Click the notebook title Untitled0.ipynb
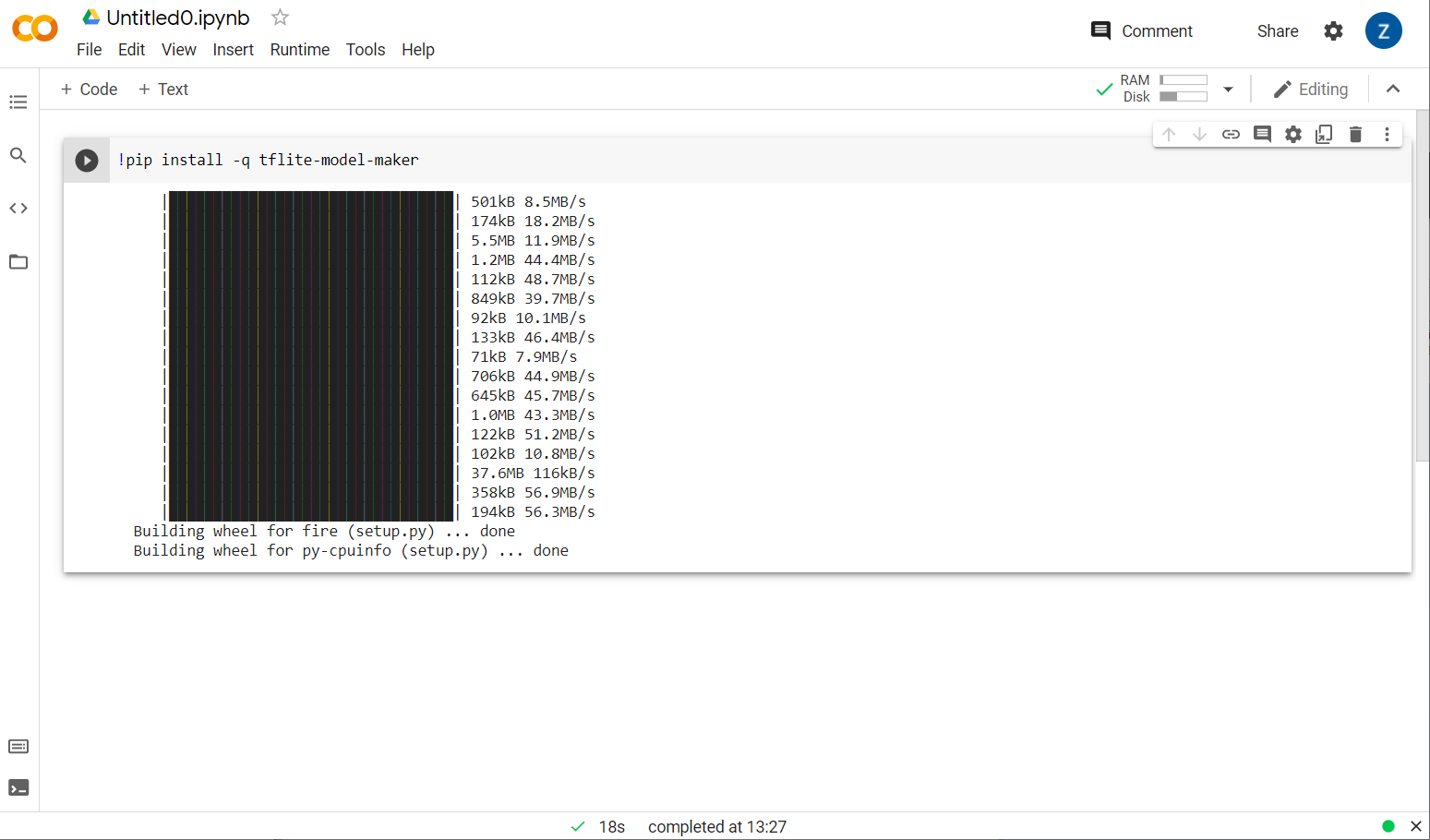This screenshot has width=1430, height=840. tap(178, 18)
